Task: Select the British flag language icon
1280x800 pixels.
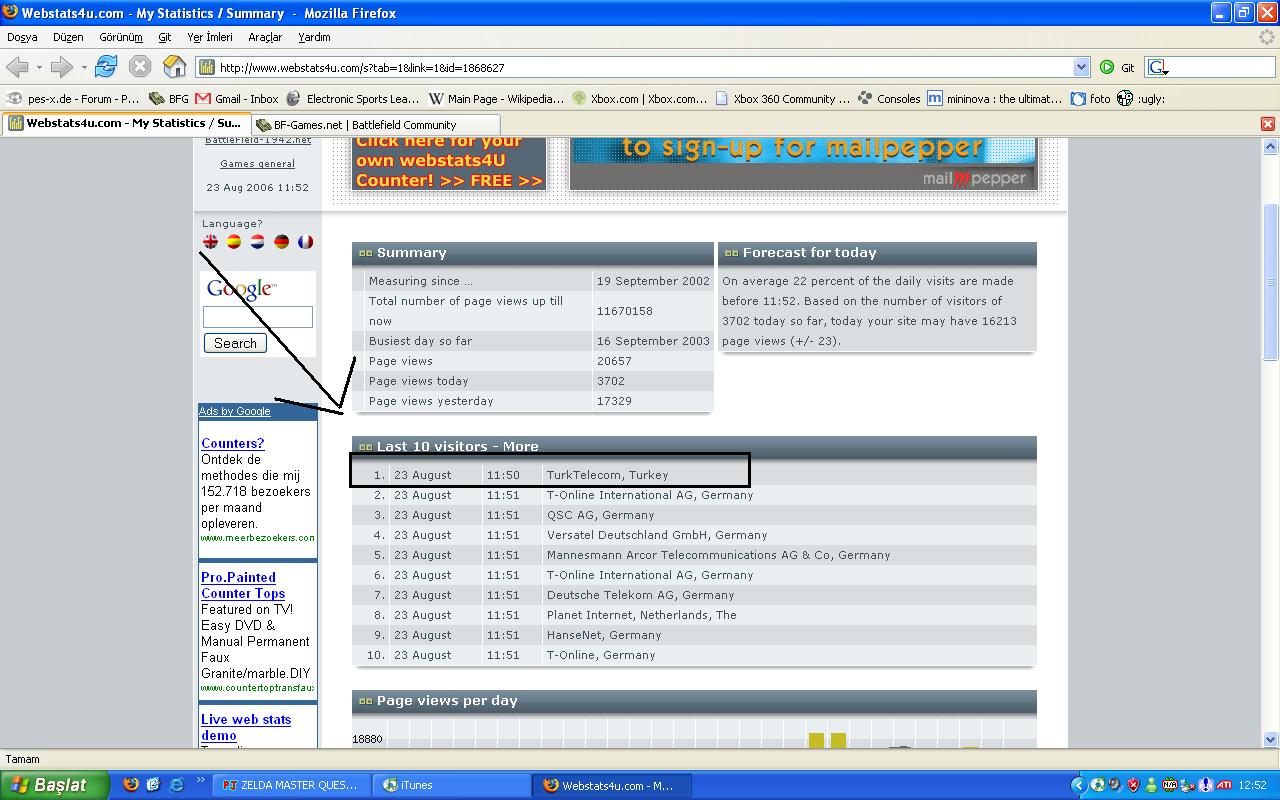Action: click(x=210, y=241)
